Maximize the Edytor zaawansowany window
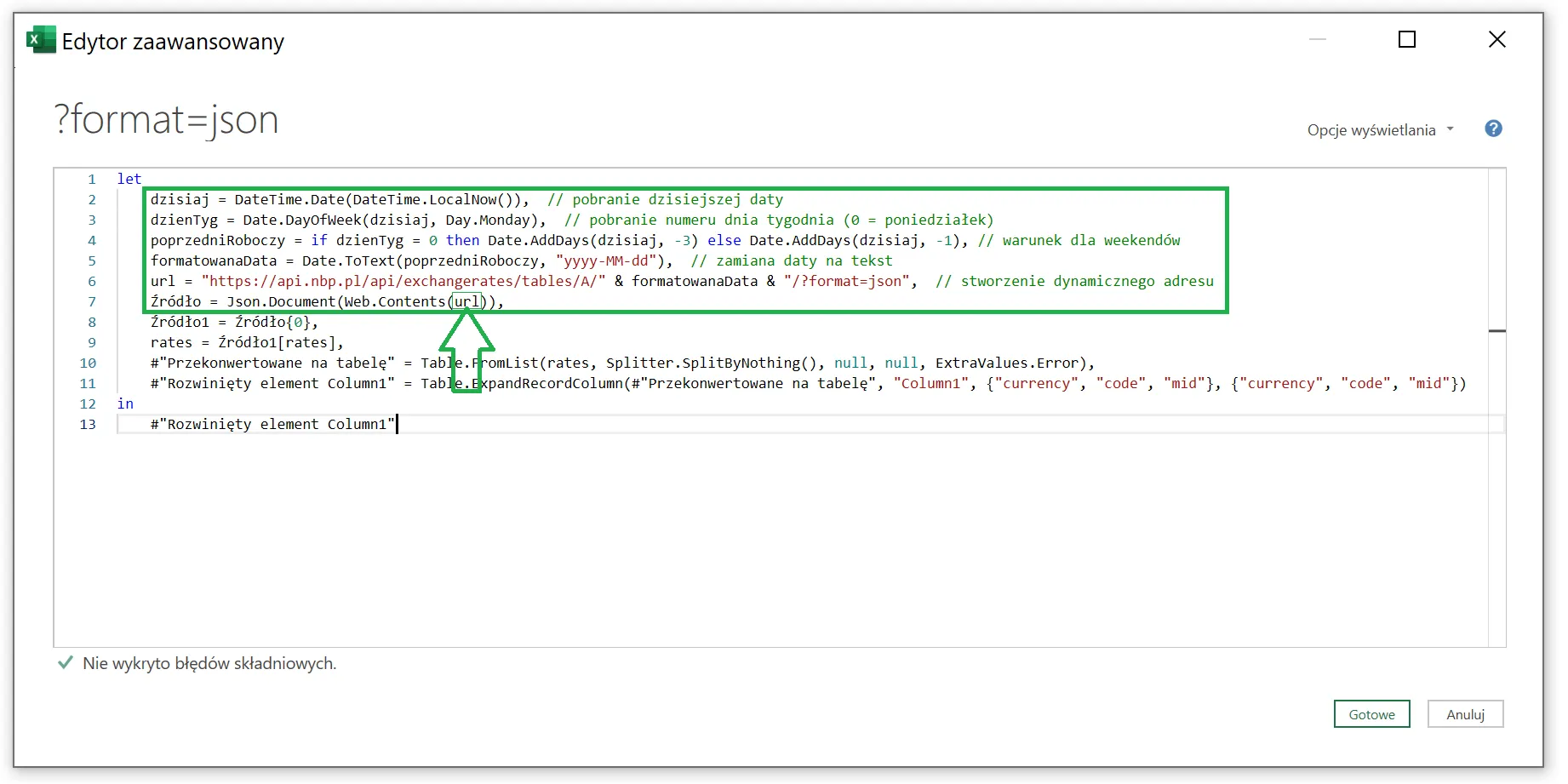This screenshot has height=784, width=1568. coord(1406,39)
